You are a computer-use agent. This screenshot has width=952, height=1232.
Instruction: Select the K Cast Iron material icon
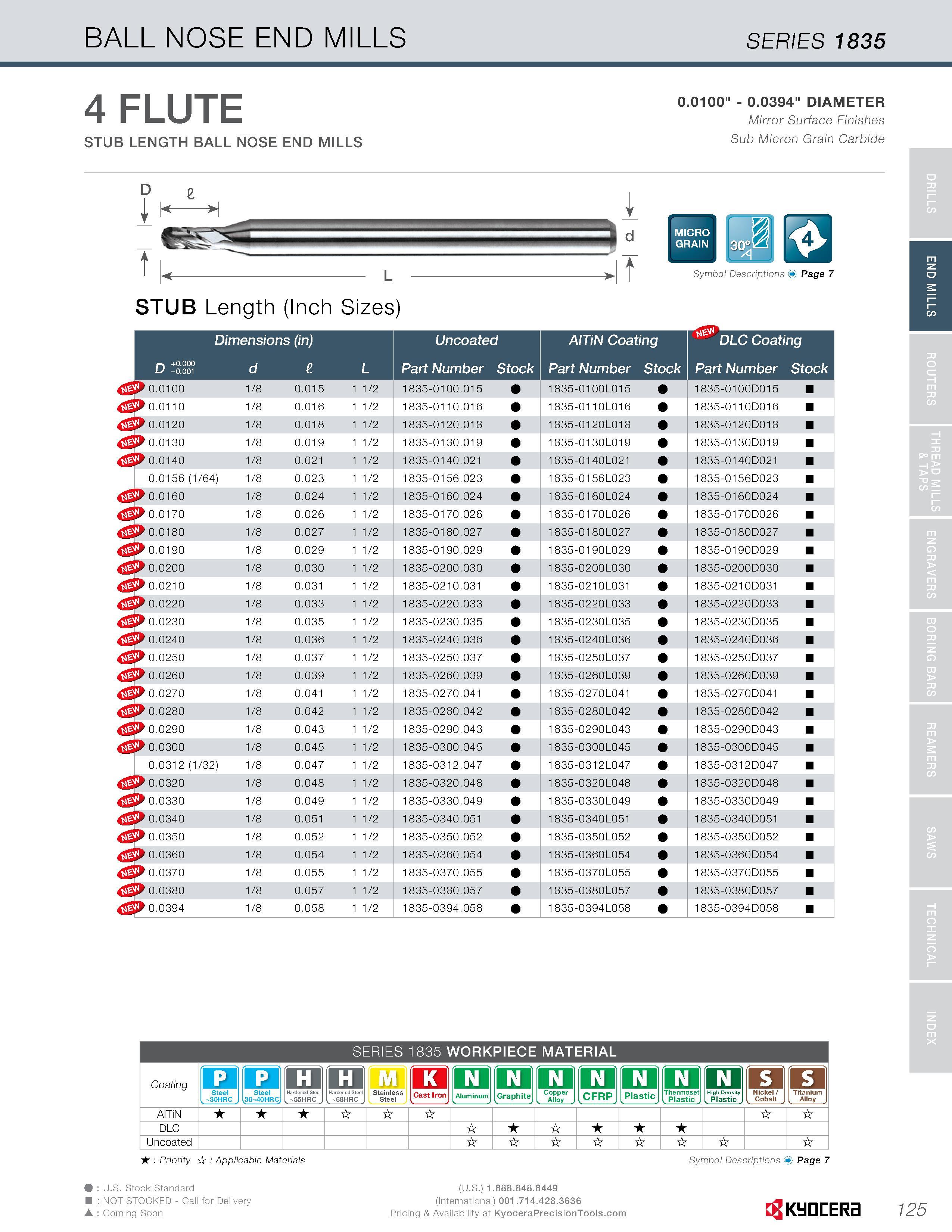click(430, 1085)
